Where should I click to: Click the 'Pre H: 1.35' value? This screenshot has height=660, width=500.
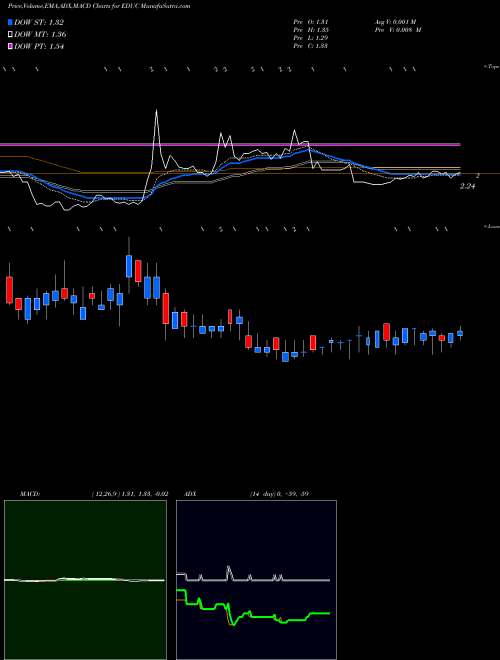[311, 30]
